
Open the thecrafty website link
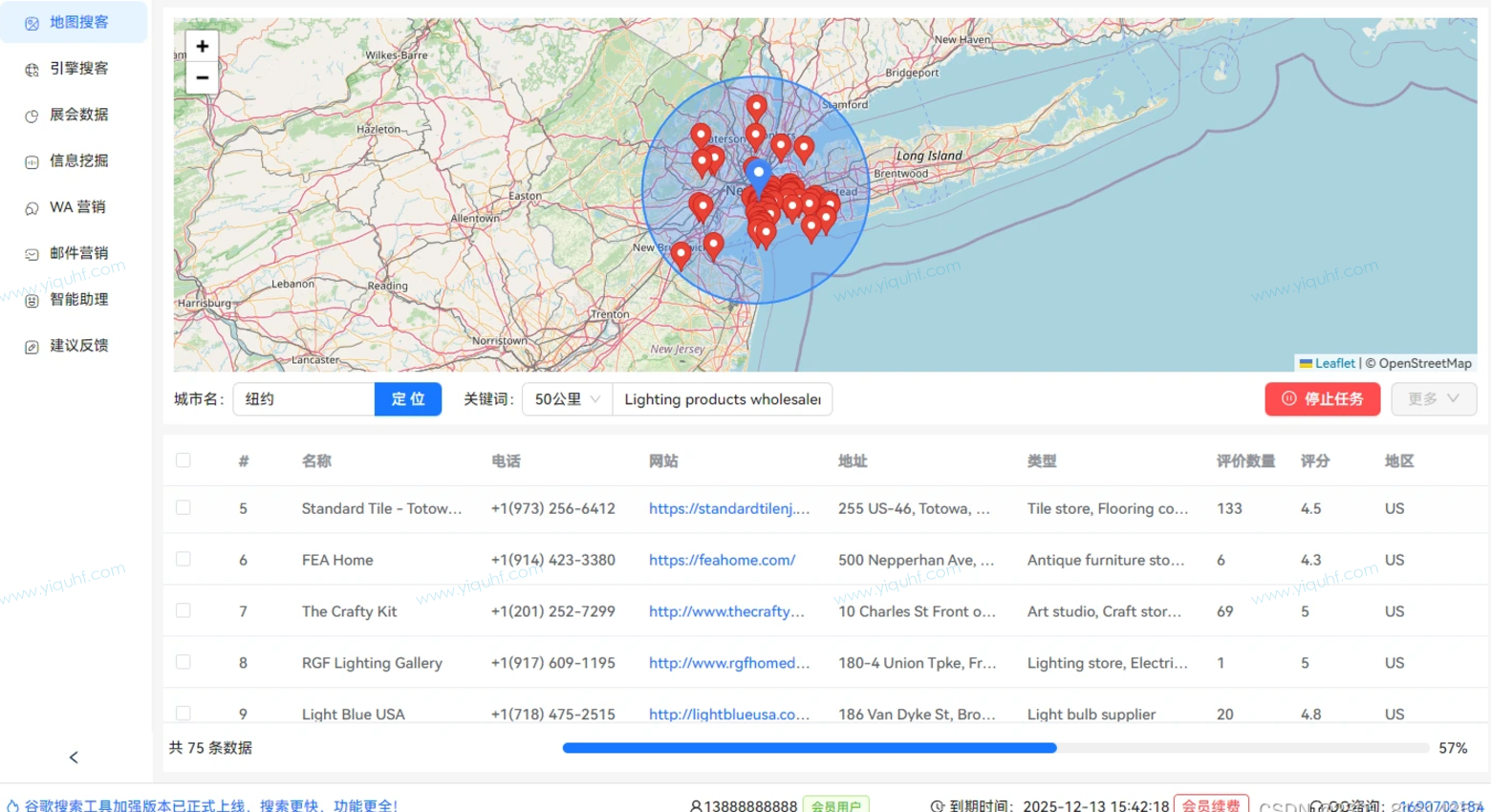(x=726, y=611)
